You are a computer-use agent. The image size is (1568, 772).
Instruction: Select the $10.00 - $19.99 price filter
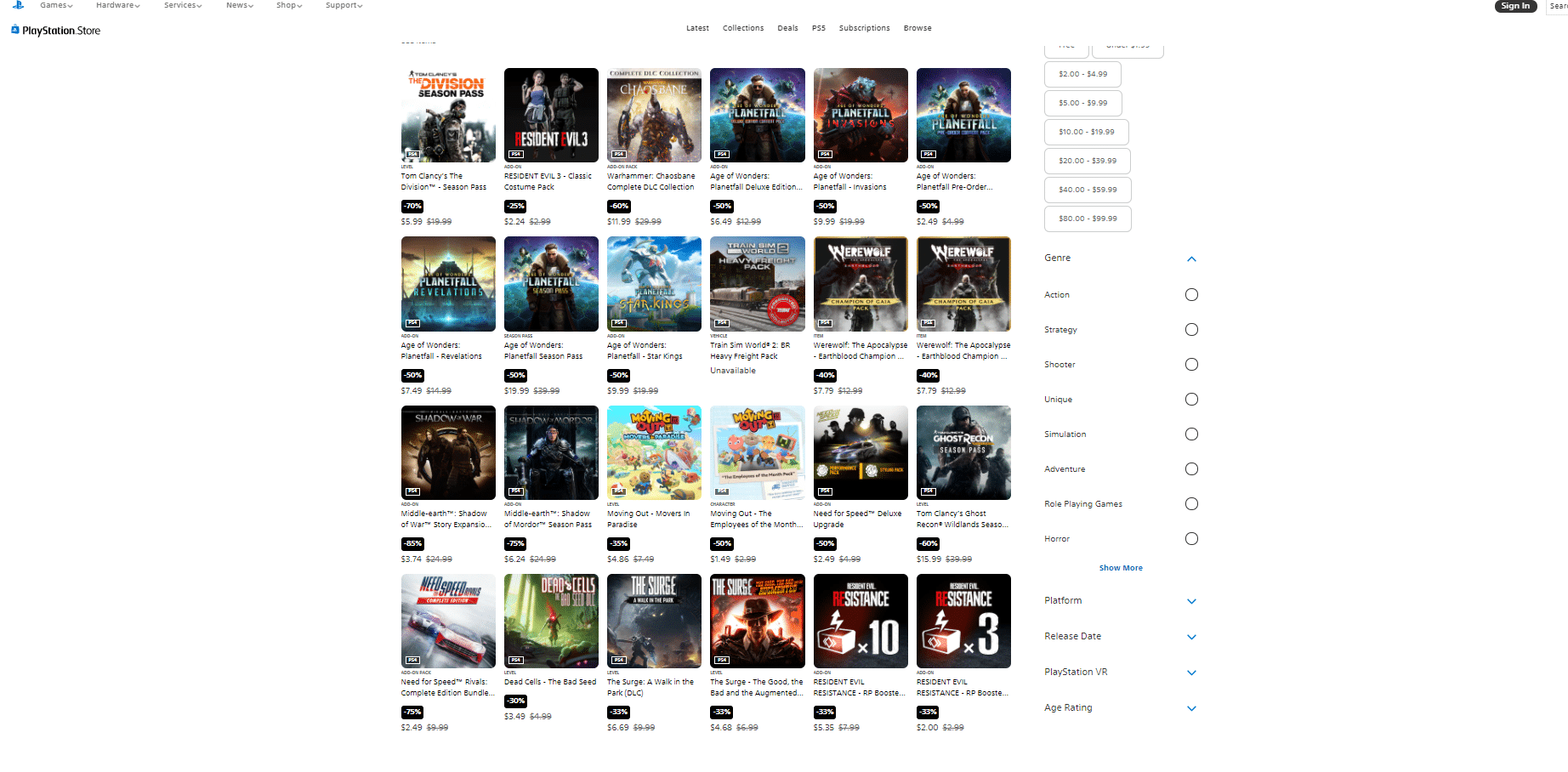[1086, 132]
